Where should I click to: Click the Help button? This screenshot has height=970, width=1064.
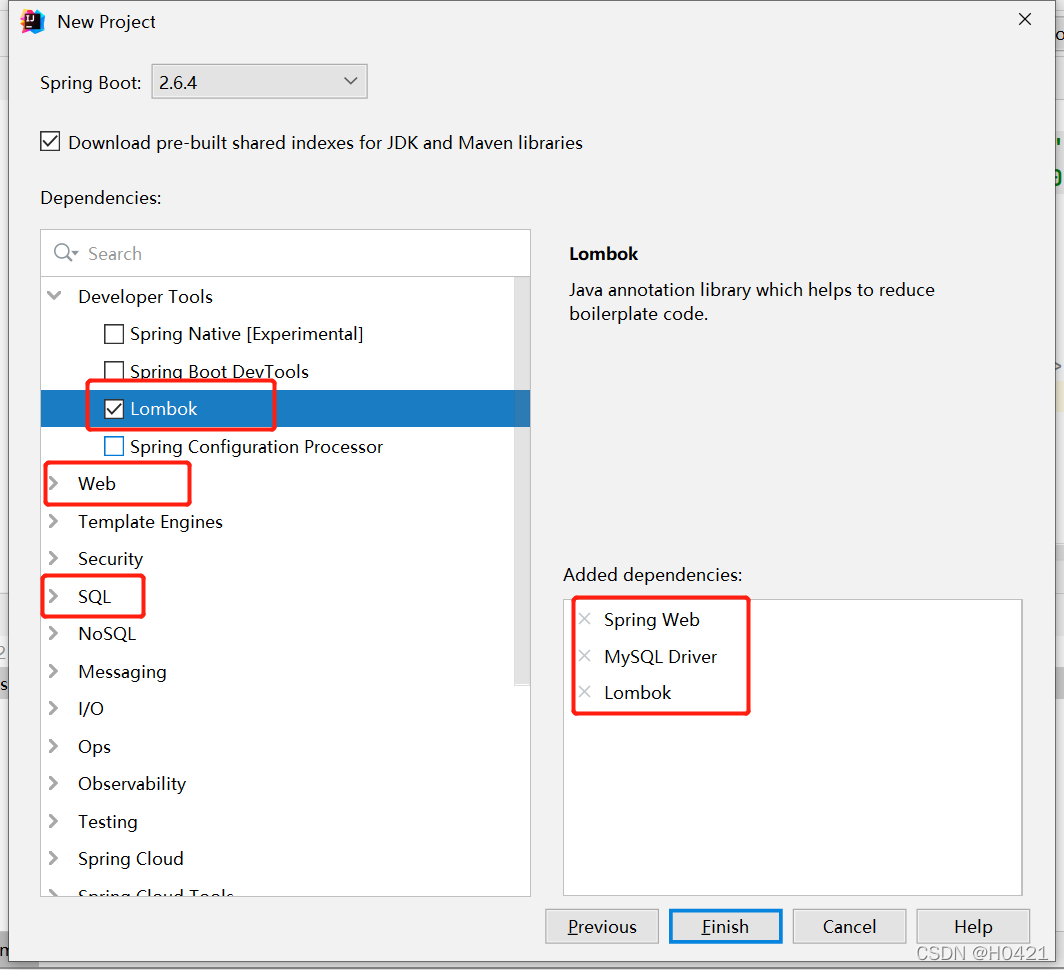tap(972, 927)
